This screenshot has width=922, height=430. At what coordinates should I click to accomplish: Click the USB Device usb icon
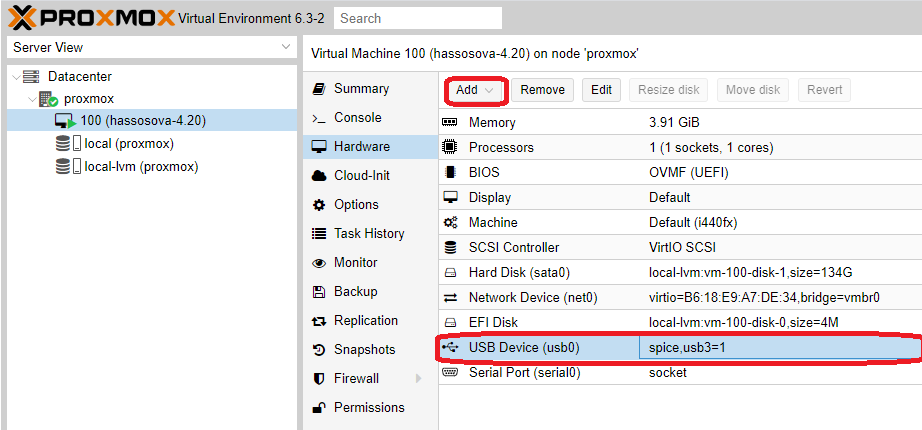tap(450, 348)
